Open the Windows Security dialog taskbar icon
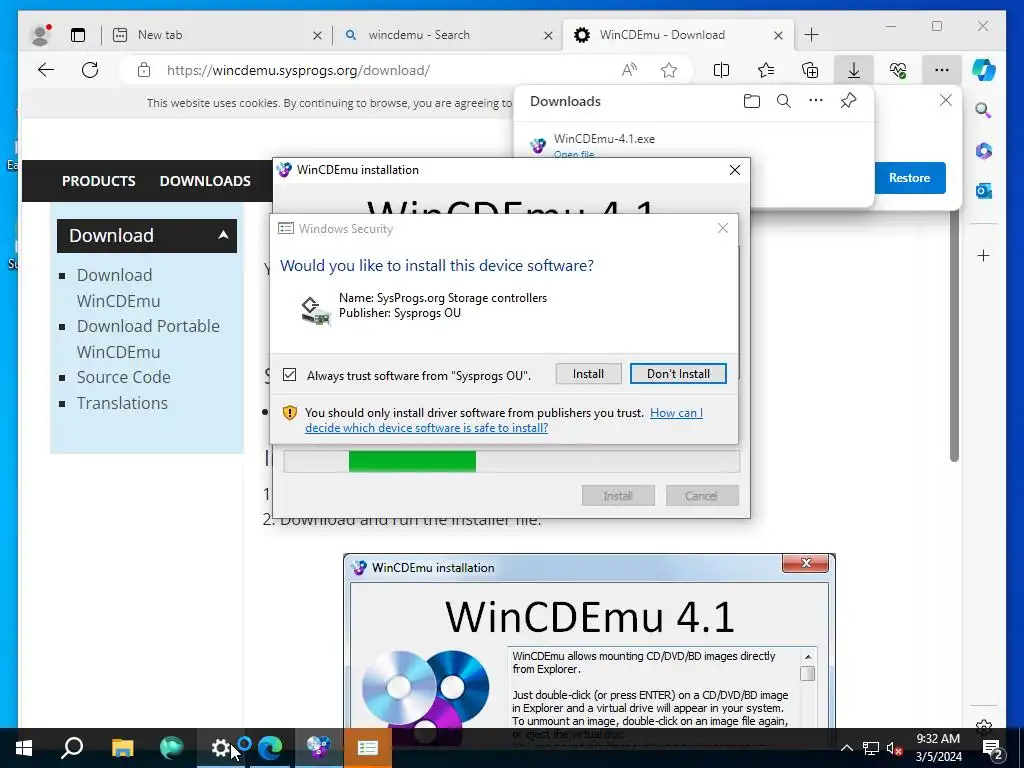 (368, 748)
